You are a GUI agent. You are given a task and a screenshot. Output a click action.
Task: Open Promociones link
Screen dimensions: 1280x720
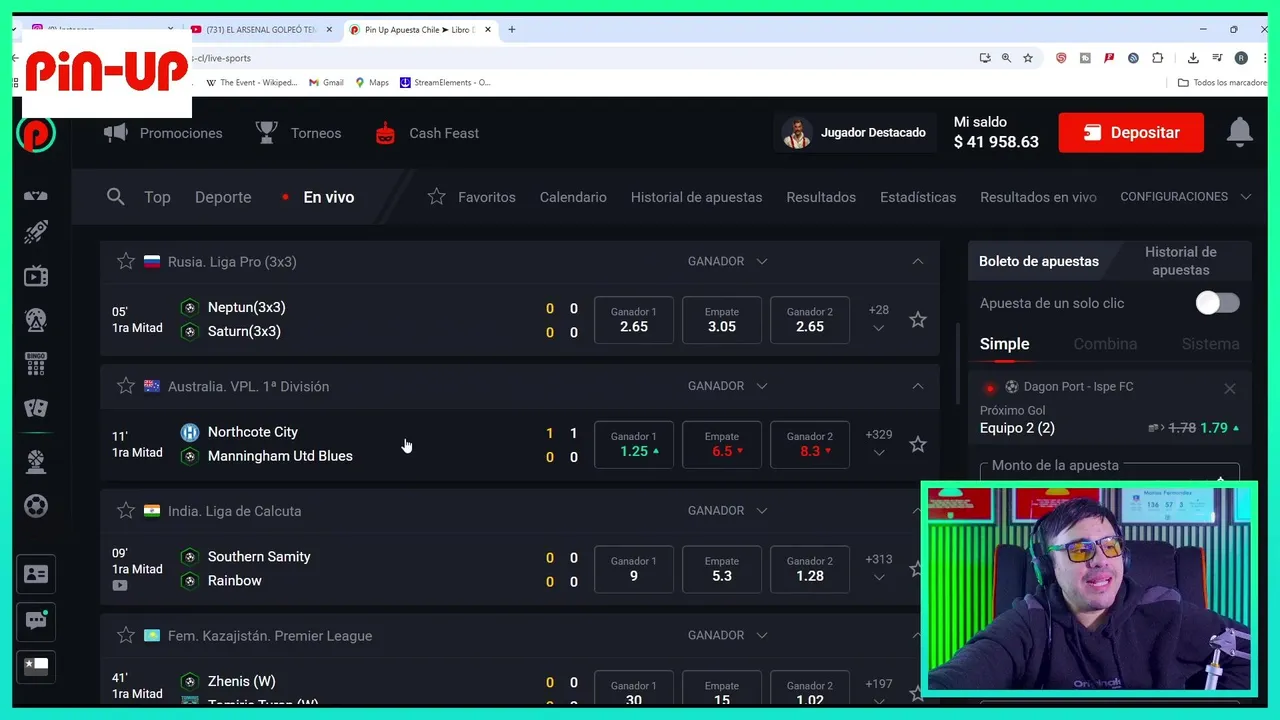(163, 133)
